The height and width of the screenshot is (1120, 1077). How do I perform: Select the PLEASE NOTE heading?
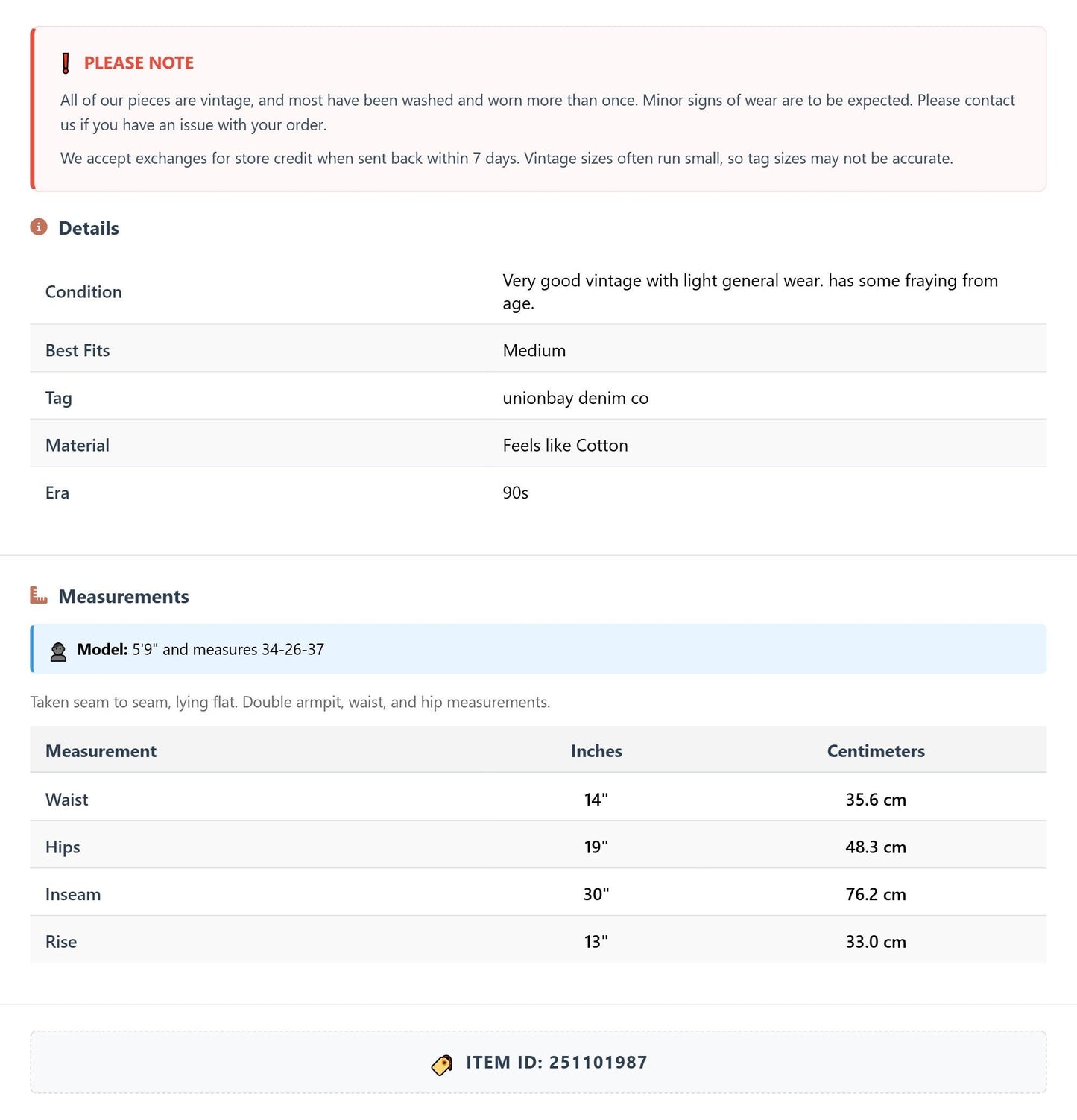pos(139,63)
